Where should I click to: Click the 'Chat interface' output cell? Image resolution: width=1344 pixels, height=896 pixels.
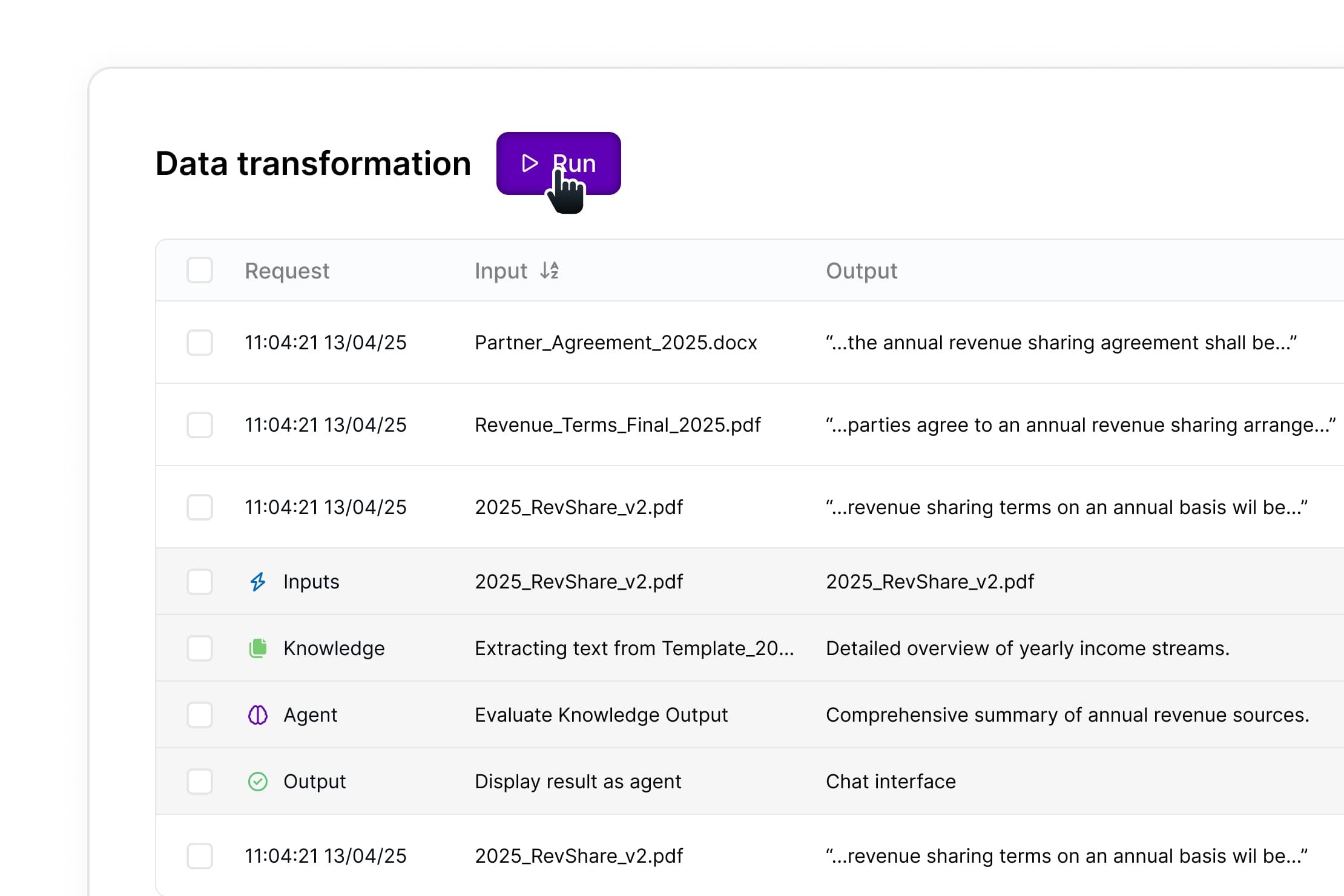(x=891, y=782)
